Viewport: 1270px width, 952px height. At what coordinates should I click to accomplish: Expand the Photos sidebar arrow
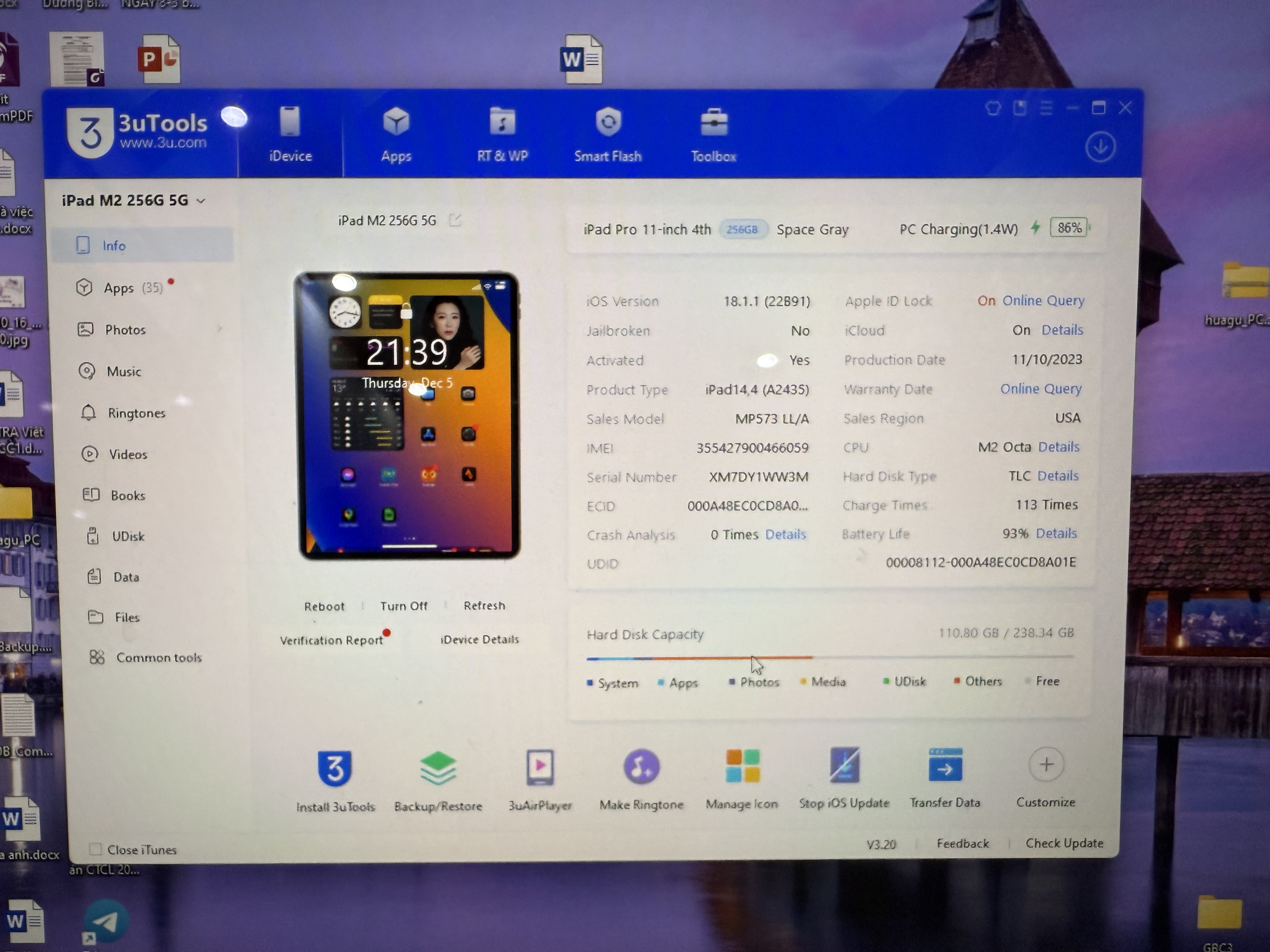click(219, 329)
